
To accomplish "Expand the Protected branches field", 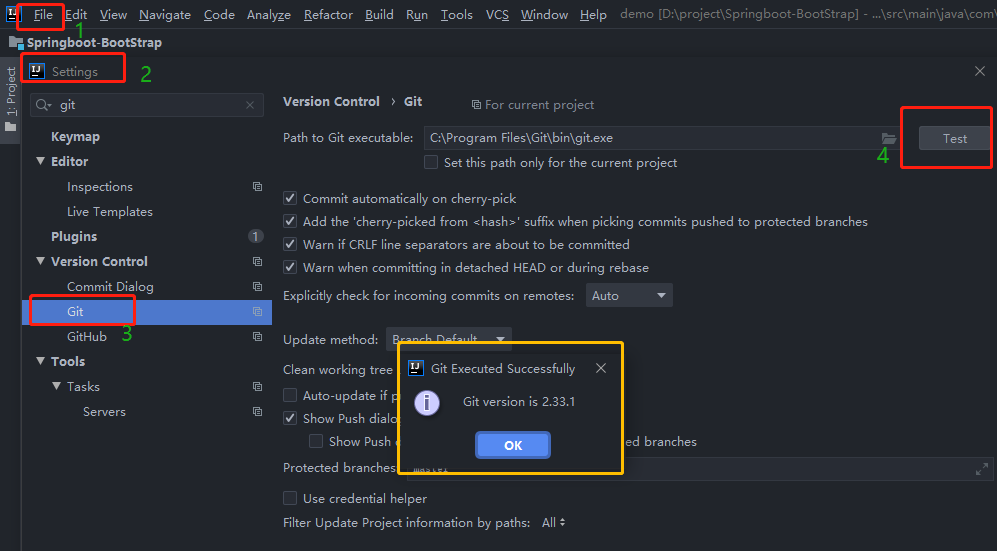I will coord(981,469).
